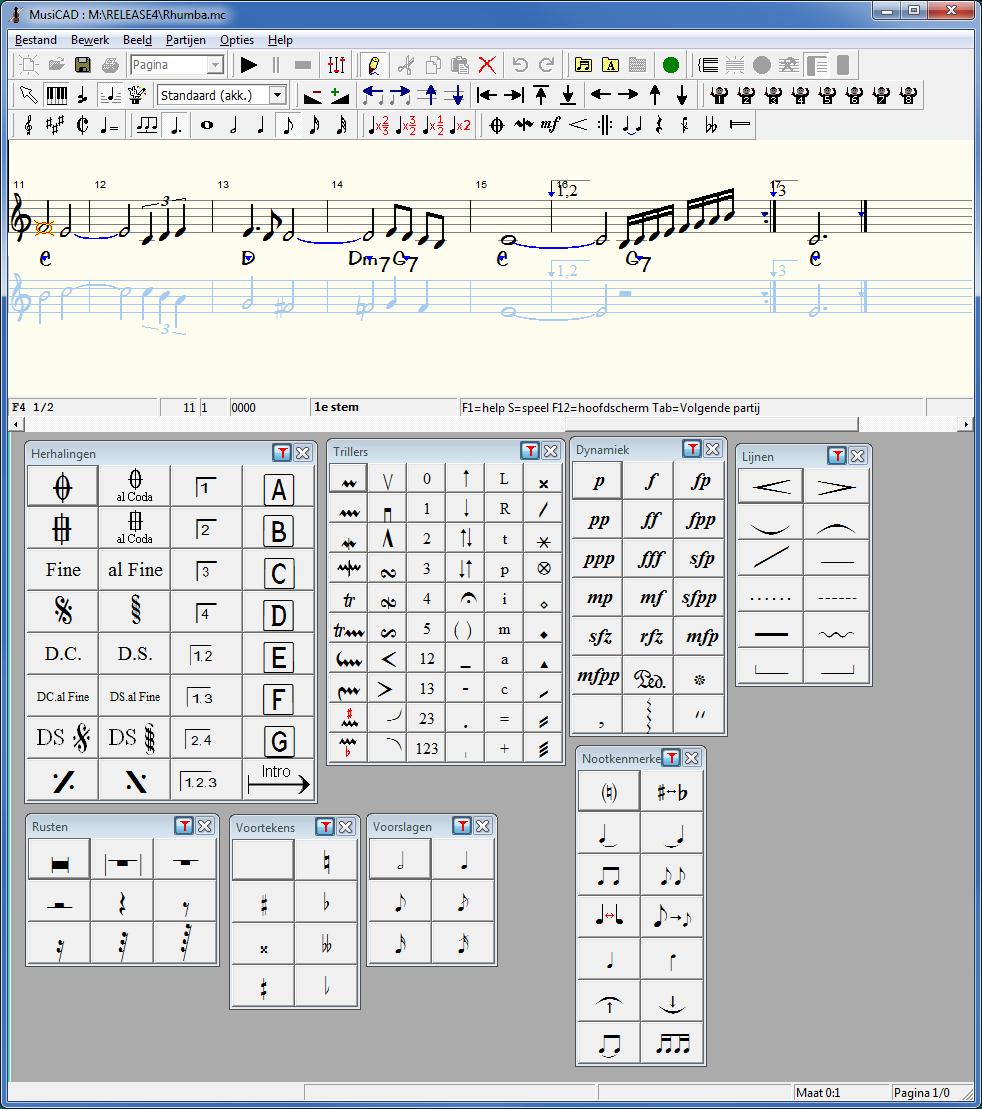Viewport: 982px width, 1109px height.
Task: Click the horizontal score scrollbar
Action: pos(491,424)
